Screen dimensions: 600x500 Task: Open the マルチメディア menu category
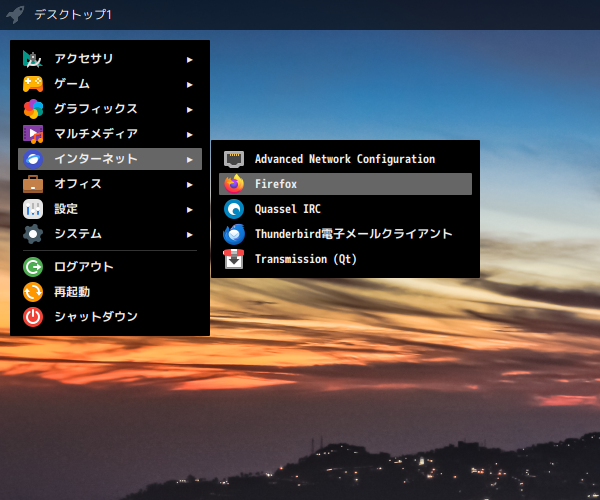point(110,134)
